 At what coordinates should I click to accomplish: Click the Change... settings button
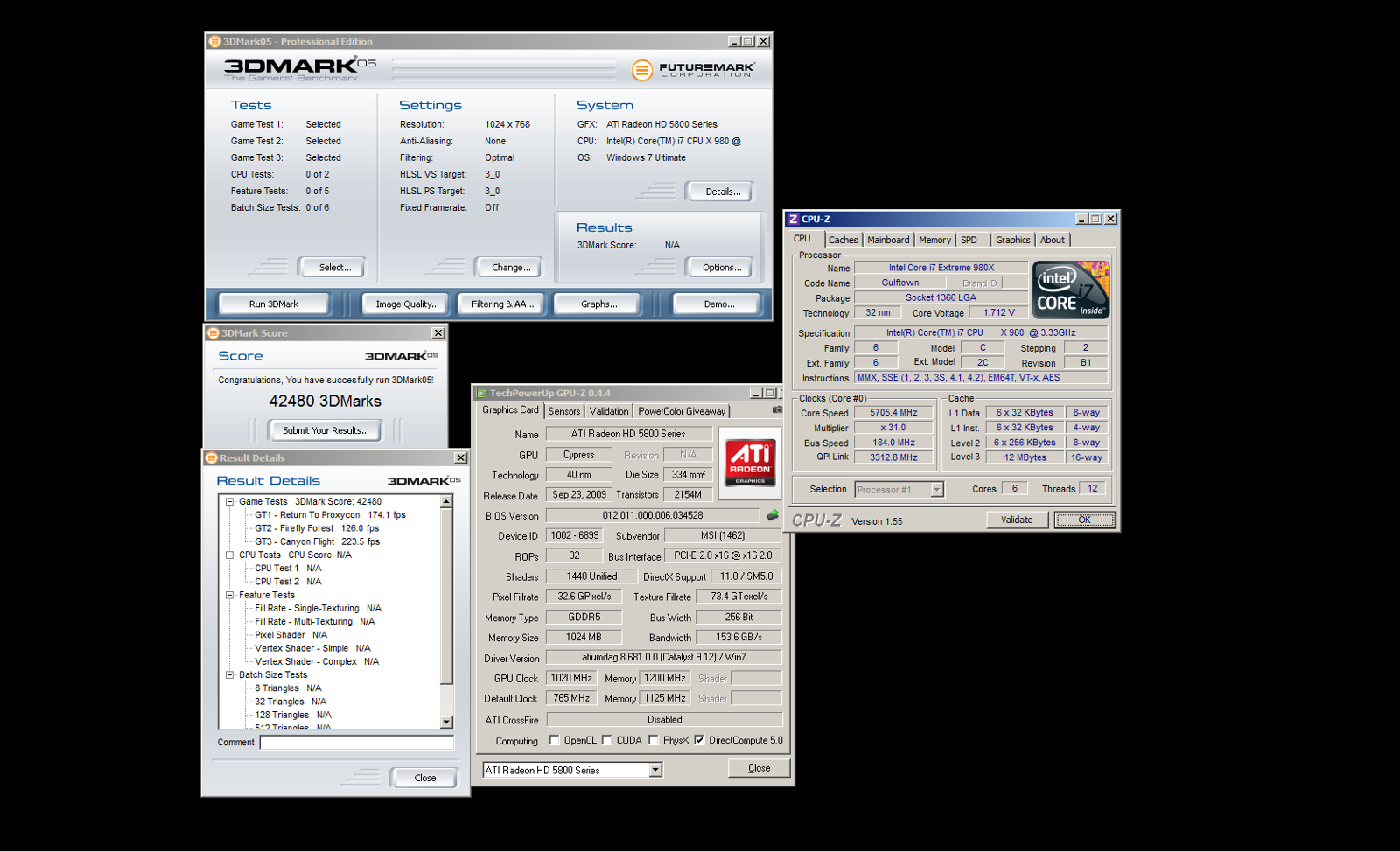(508, 267)
